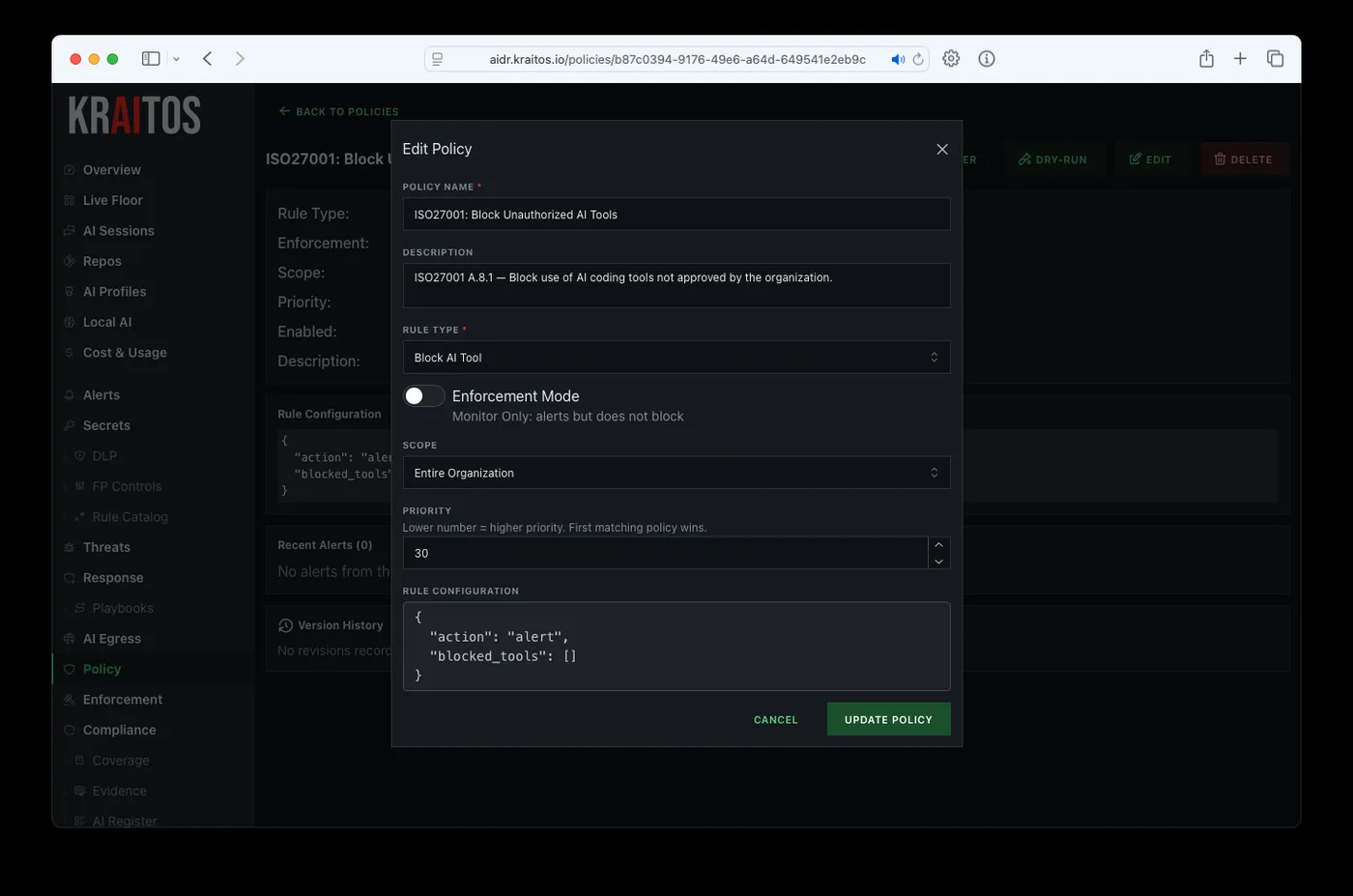This screenshot has height=896, width=1353.
Task: Open DLP sub-item in the sidebar
Action: pyautogui.click(x=104, y=456)
